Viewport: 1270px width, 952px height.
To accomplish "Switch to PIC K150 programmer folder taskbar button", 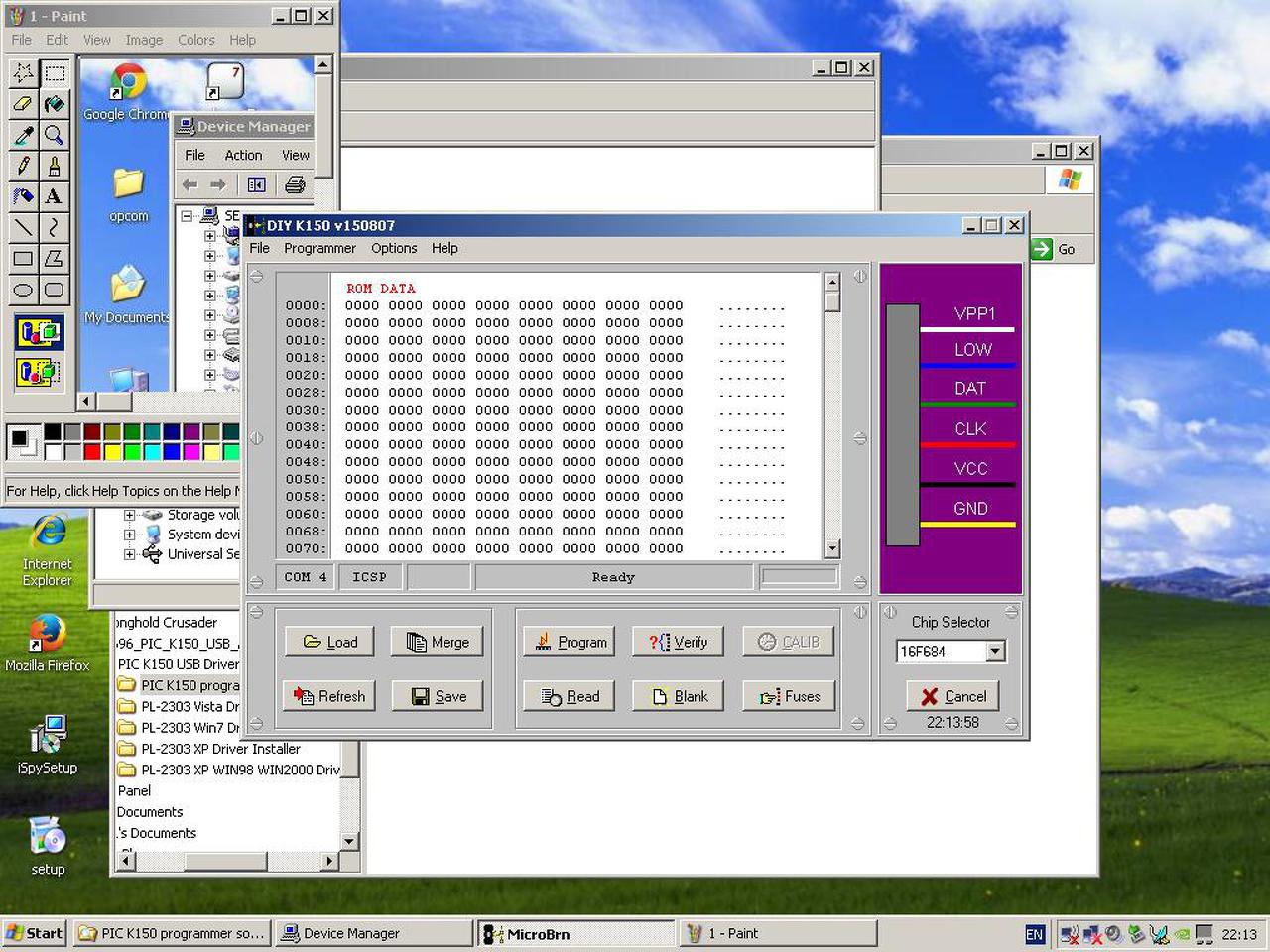I will point(173,933).
